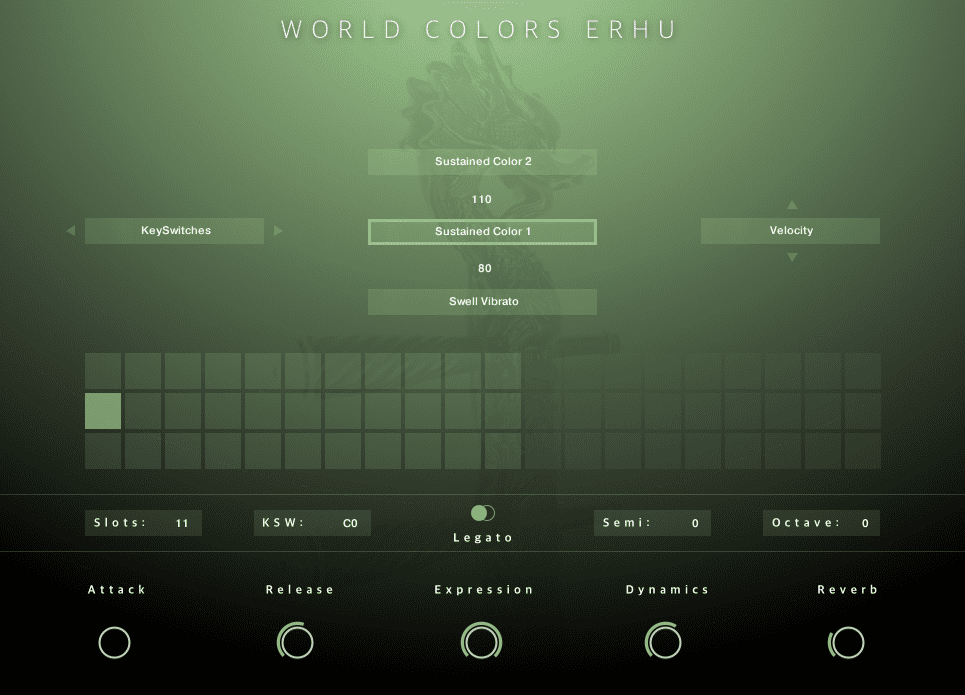Click the Reverb label
The width and height of the screenshot is (965, 695).
click(x=847, y=590)
